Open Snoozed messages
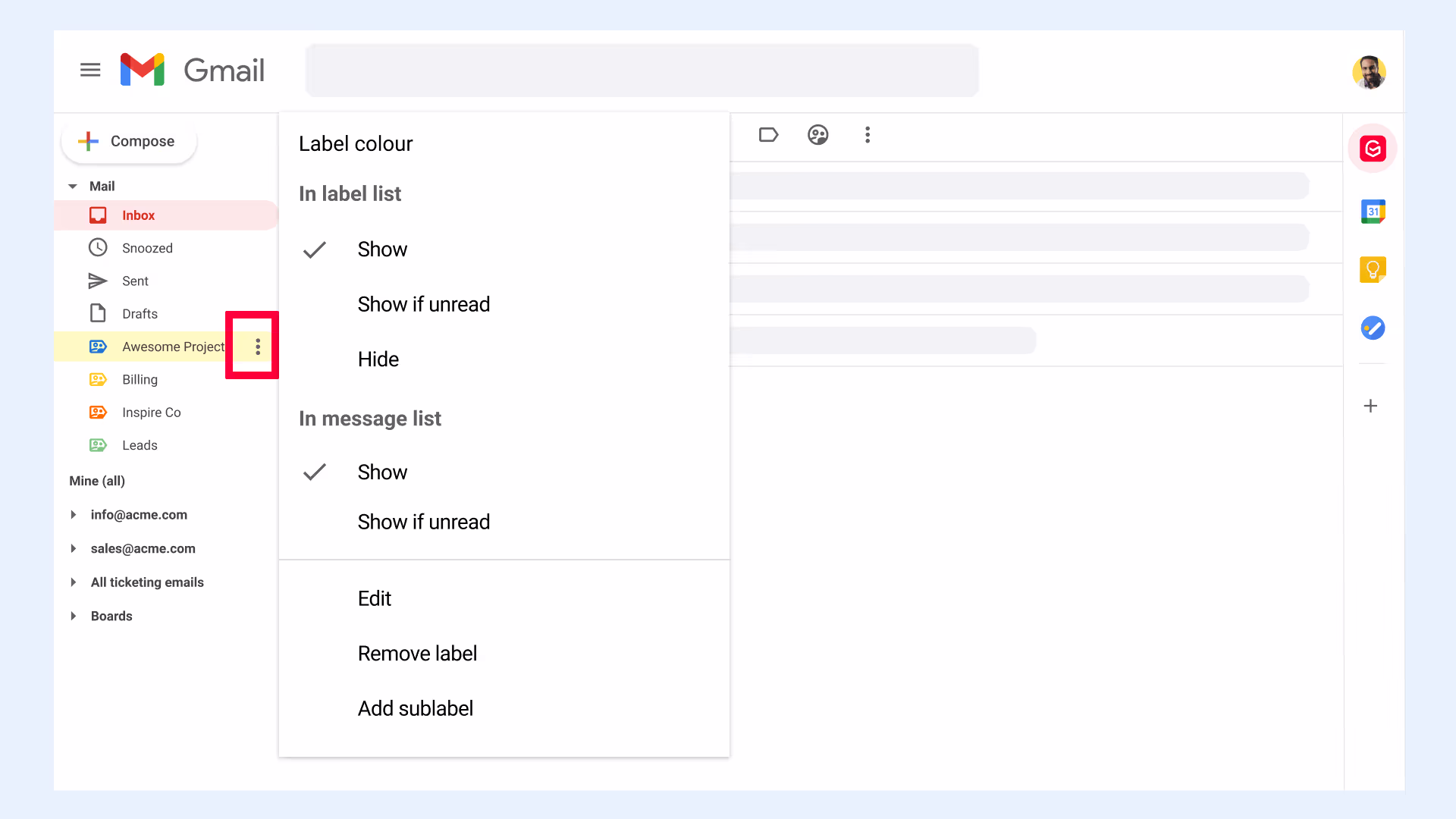Screen dimensions: 1456x819 [x=147, y=248]
